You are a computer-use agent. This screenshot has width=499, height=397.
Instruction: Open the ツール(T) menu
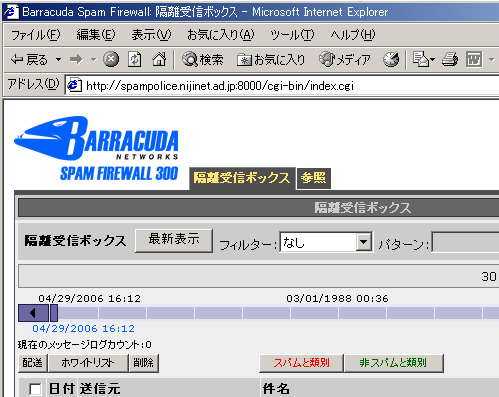tap(292, 35)
